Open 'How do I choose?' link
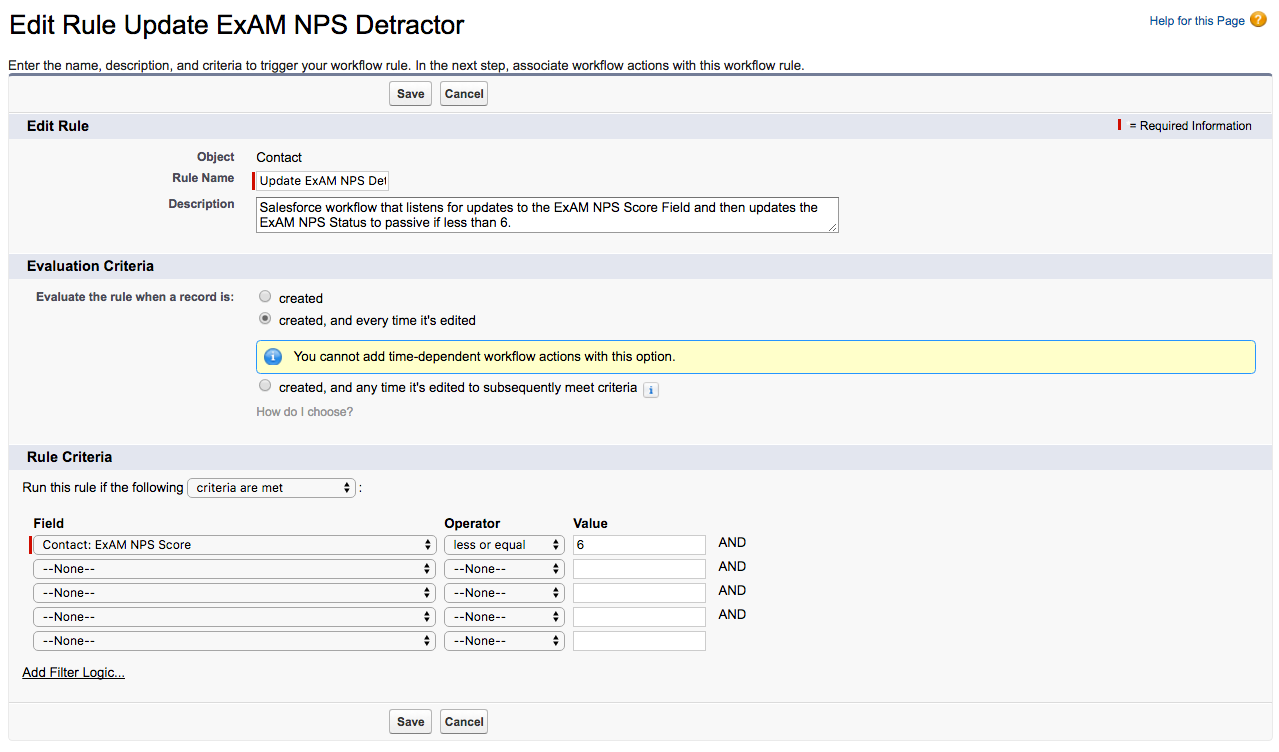This screenshot has width=1279, height=752. (x=305, y=412)
